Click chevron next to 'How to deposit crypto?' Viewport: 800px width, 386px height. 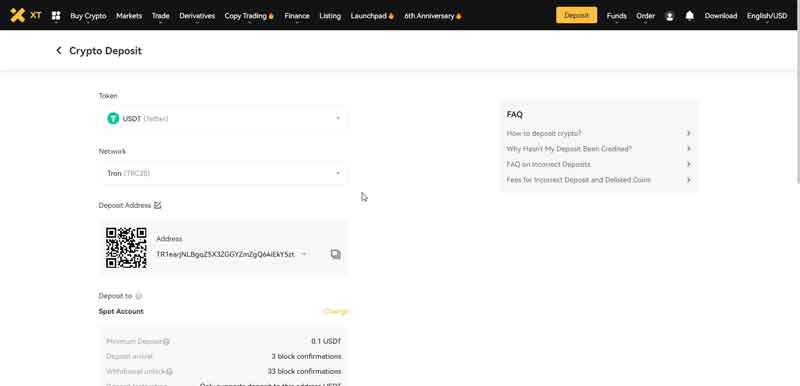688,133
